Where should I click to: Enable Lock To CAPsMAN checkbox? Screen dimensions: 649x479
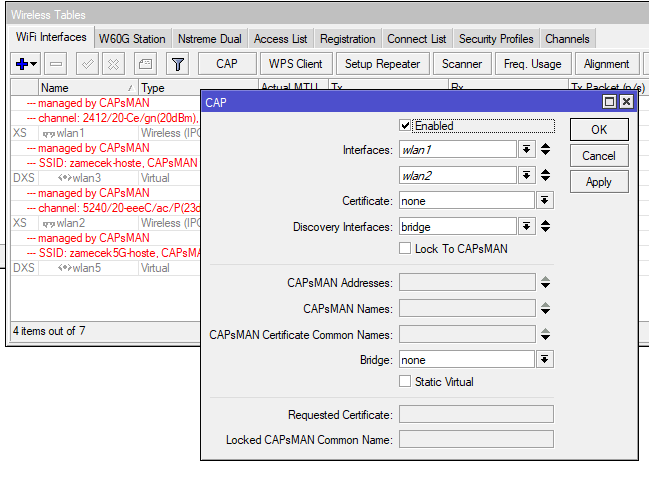(x=405, y=248)
